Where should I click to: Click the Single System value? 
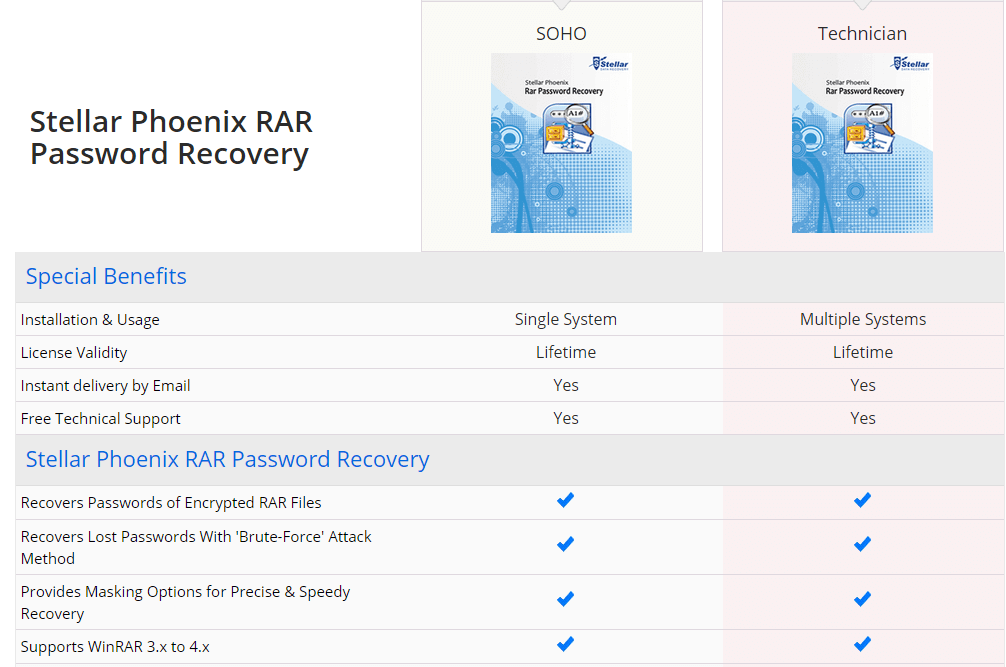pyautogui.click(x=566, y=319)
